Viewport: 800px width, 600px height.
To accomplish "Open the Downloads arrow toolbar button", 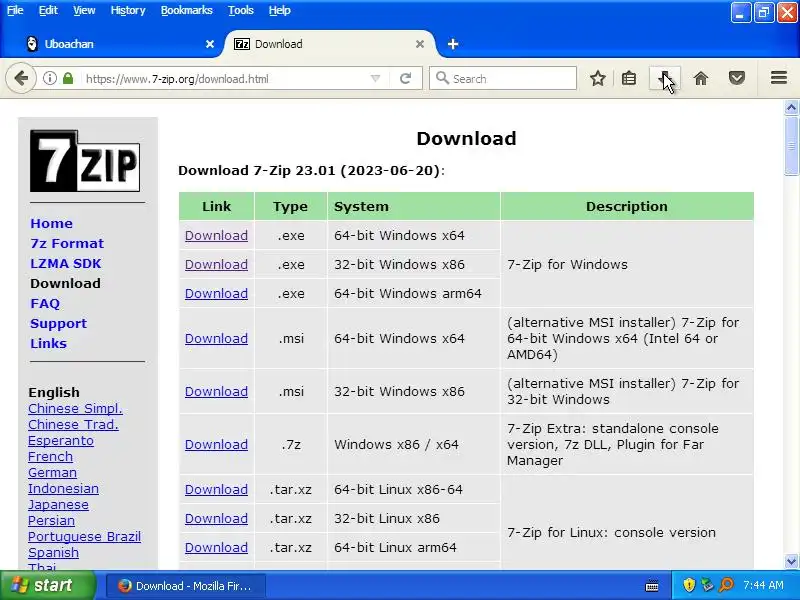I will (x=665, y=79).
